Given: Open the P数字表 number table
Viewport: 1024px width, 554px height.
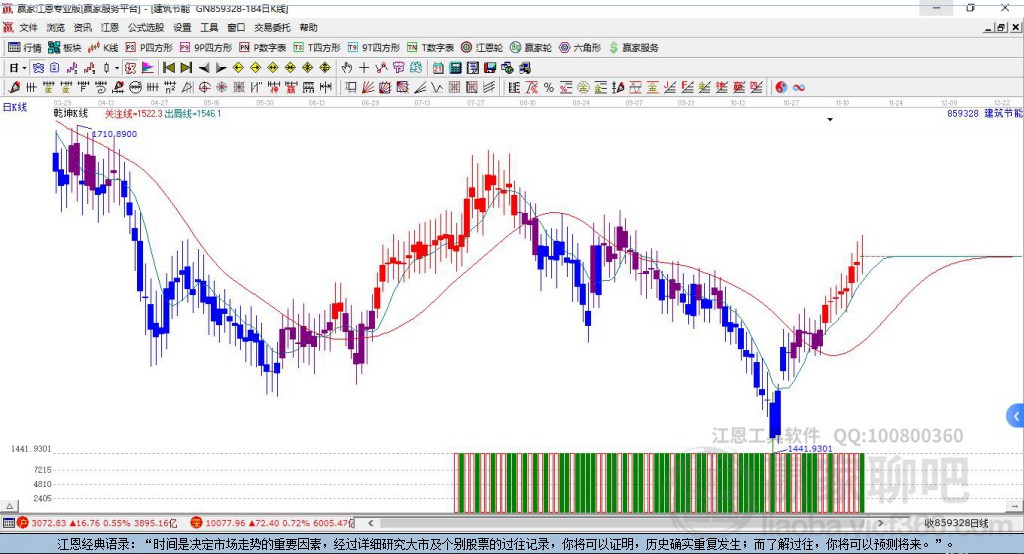Looking at the screenshot, I should 263,48.
